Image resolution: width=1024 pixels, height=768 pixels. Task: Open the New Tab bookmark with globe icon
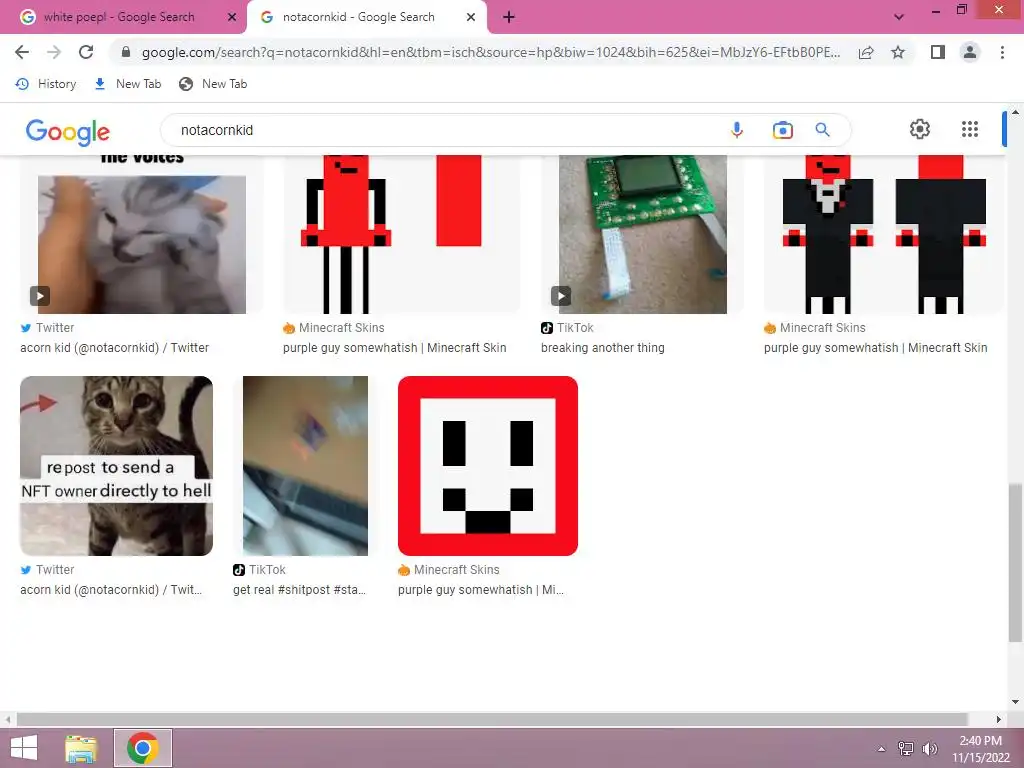214,84
